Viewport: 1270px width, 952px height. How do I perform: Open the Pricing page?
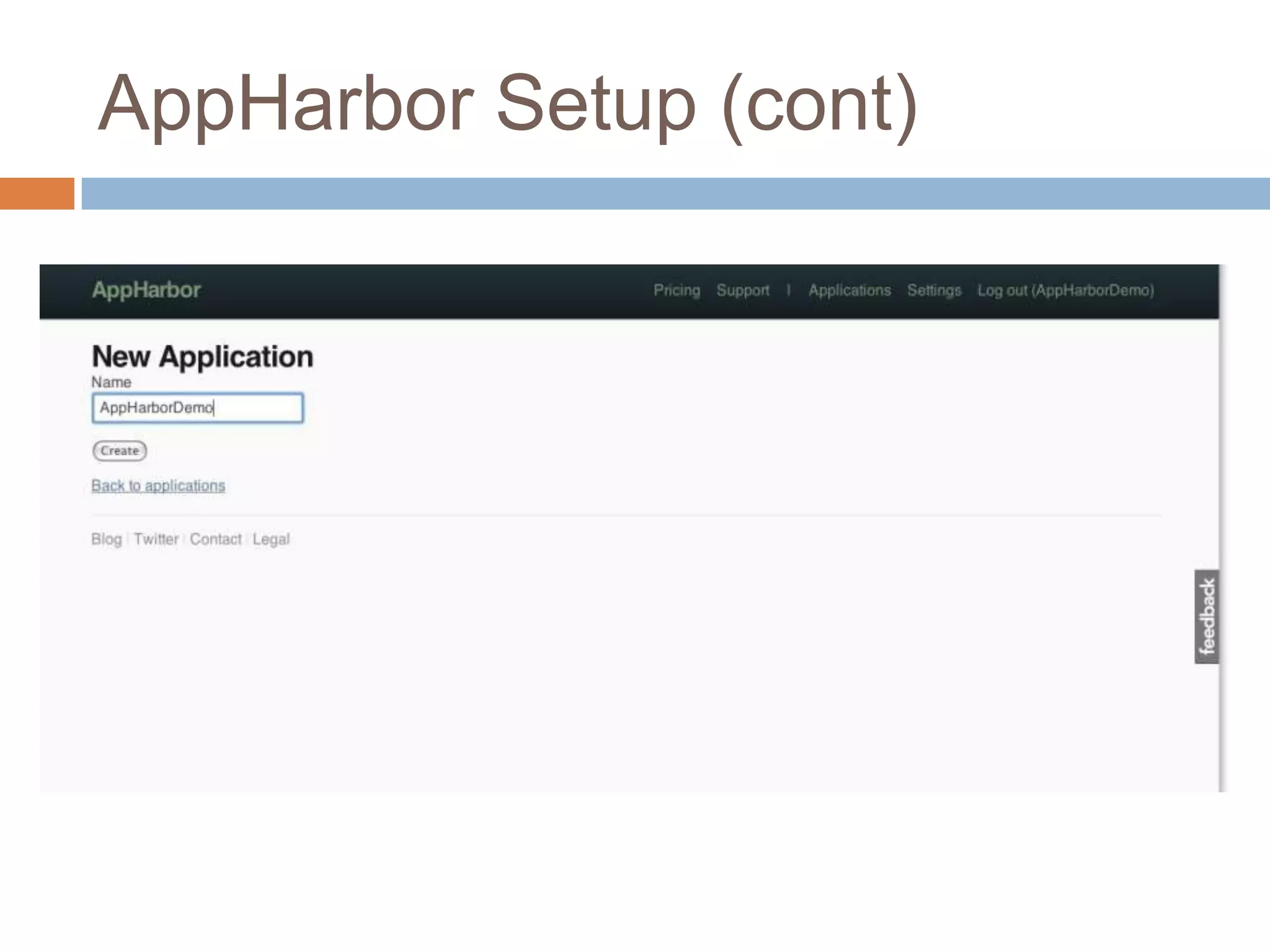(x=677, y=291)
